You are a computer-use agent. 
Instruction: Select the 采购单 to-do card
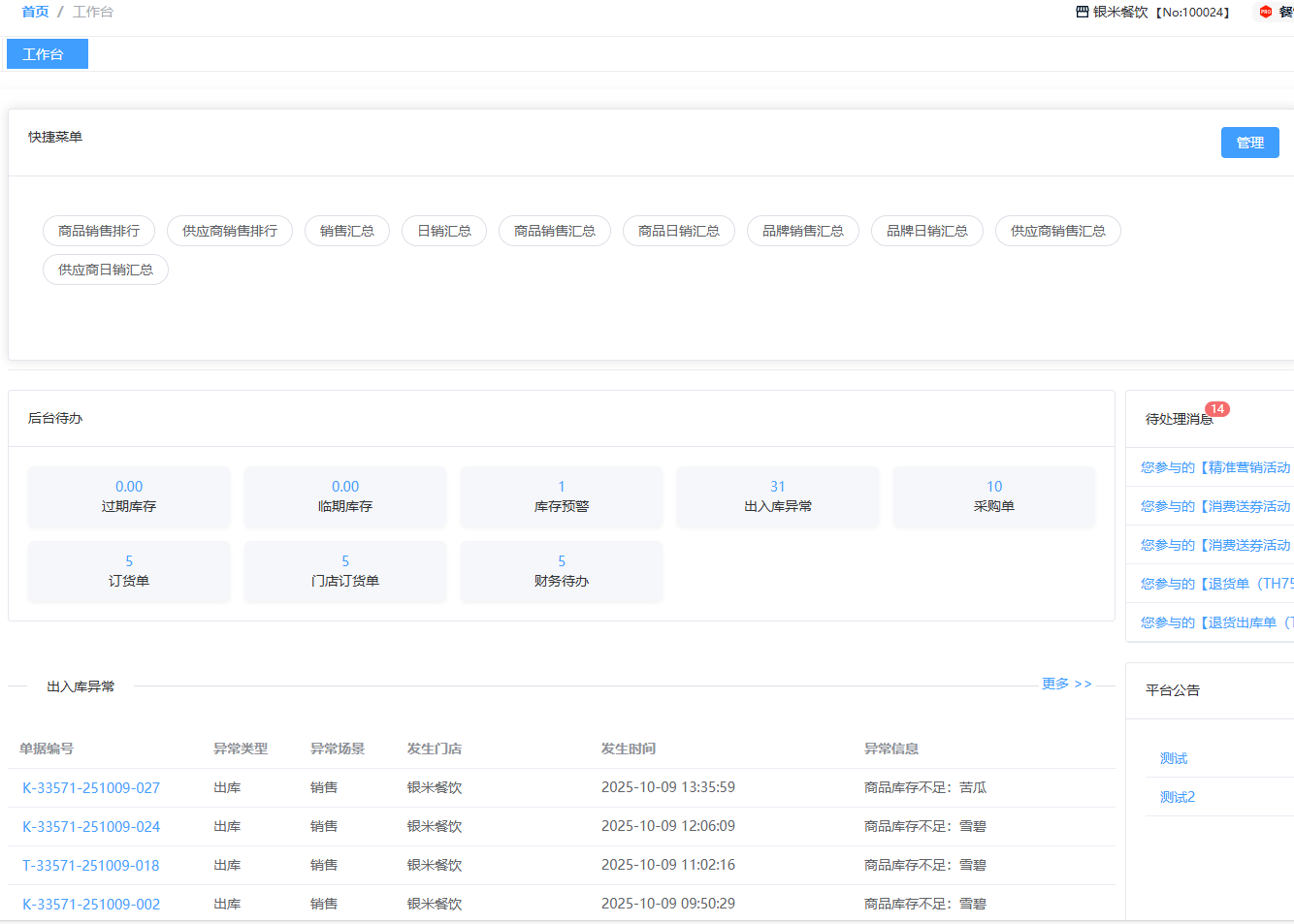(993, 497)
